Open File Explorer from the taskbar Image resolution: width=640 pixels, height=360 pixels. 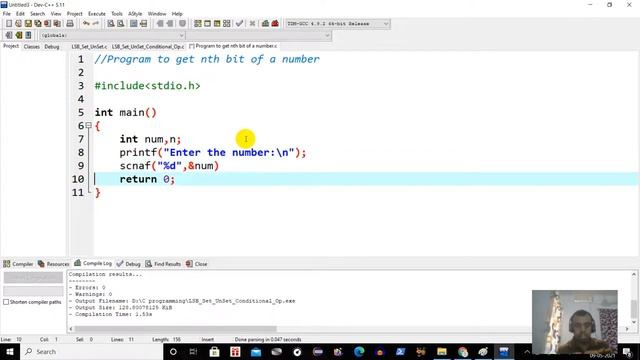[442, 351]
